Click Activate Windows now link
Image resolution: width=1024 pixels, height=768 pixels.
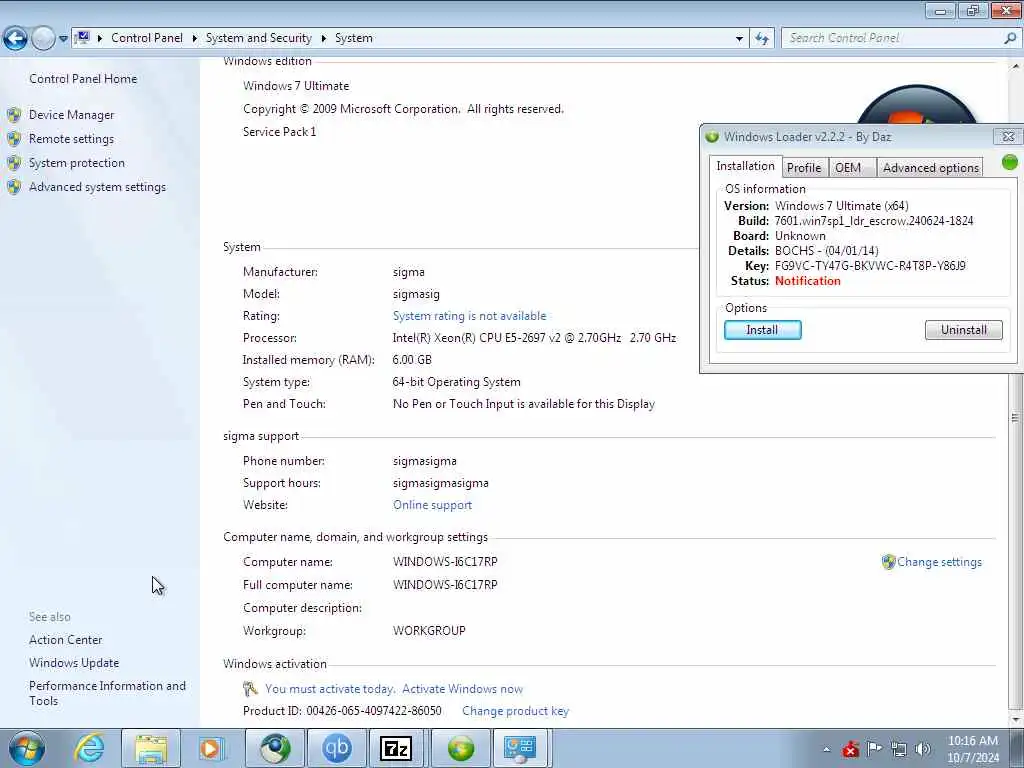[x=462, y=689]
